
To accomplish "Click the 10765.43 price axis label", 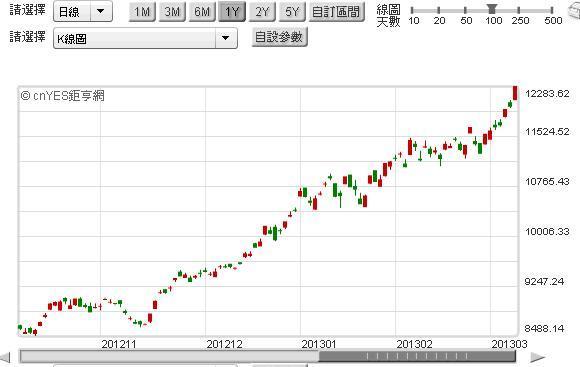I will (547, 181).
